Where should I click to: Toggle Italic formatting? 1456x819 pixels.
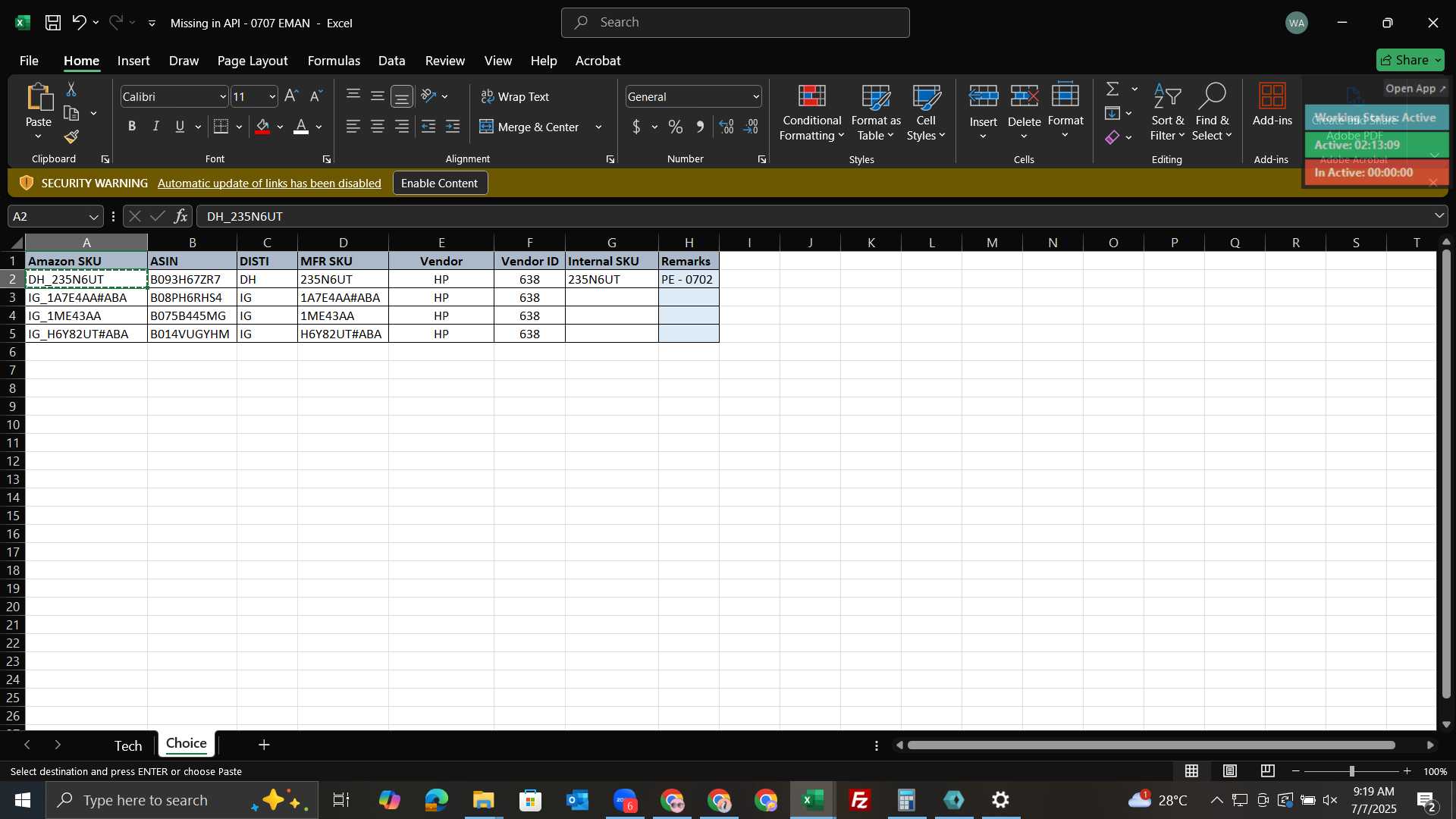coord(155,127)
